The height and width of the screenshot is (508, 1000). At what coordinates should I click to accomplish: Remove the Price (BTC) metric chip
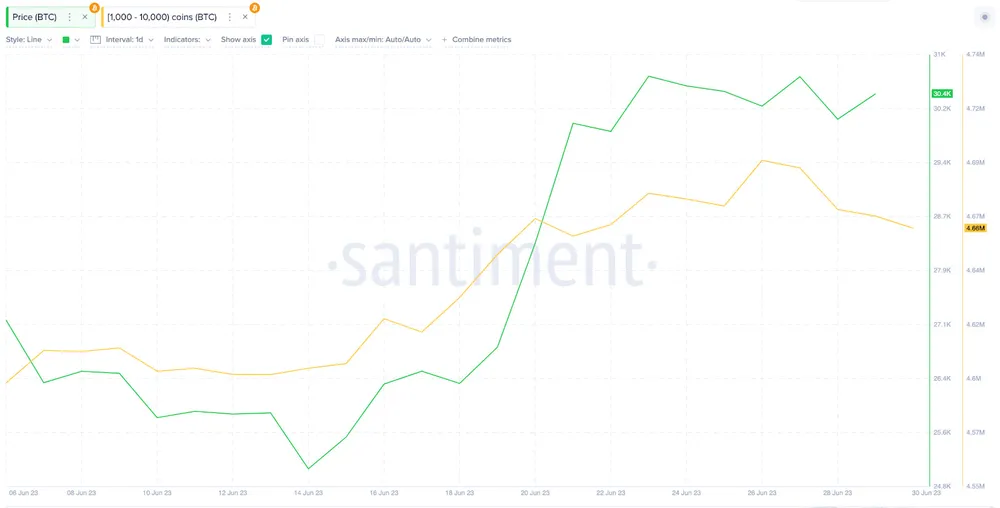pyautogui.click(x=84, y=17)
